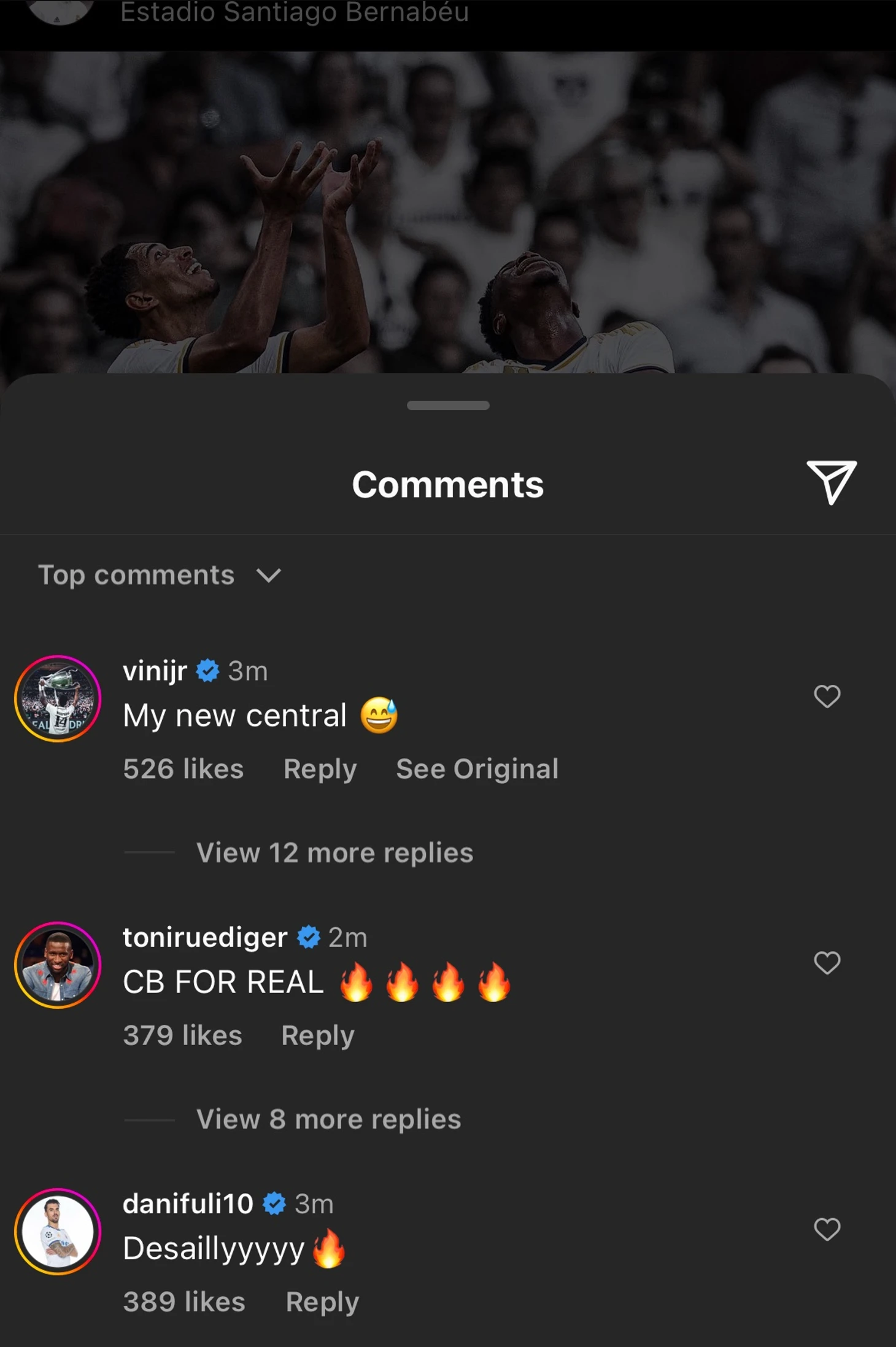The height and width of the screenshot is (1347, 896).
Task: Tap the Estadio Santiago Bernabéu location
Action: tap(295, 12)
